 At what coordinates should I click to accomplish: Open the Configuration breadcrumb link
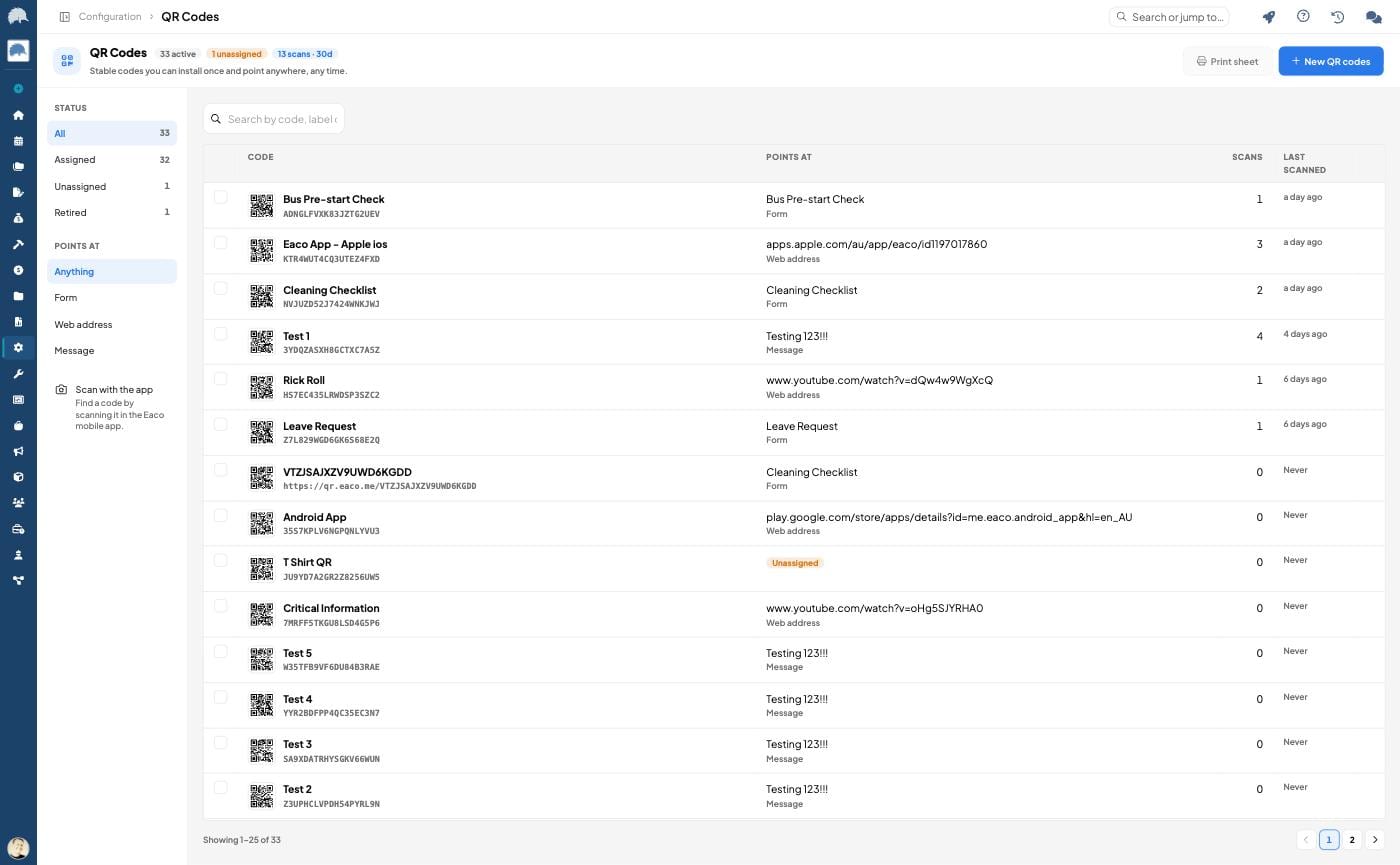110,17
